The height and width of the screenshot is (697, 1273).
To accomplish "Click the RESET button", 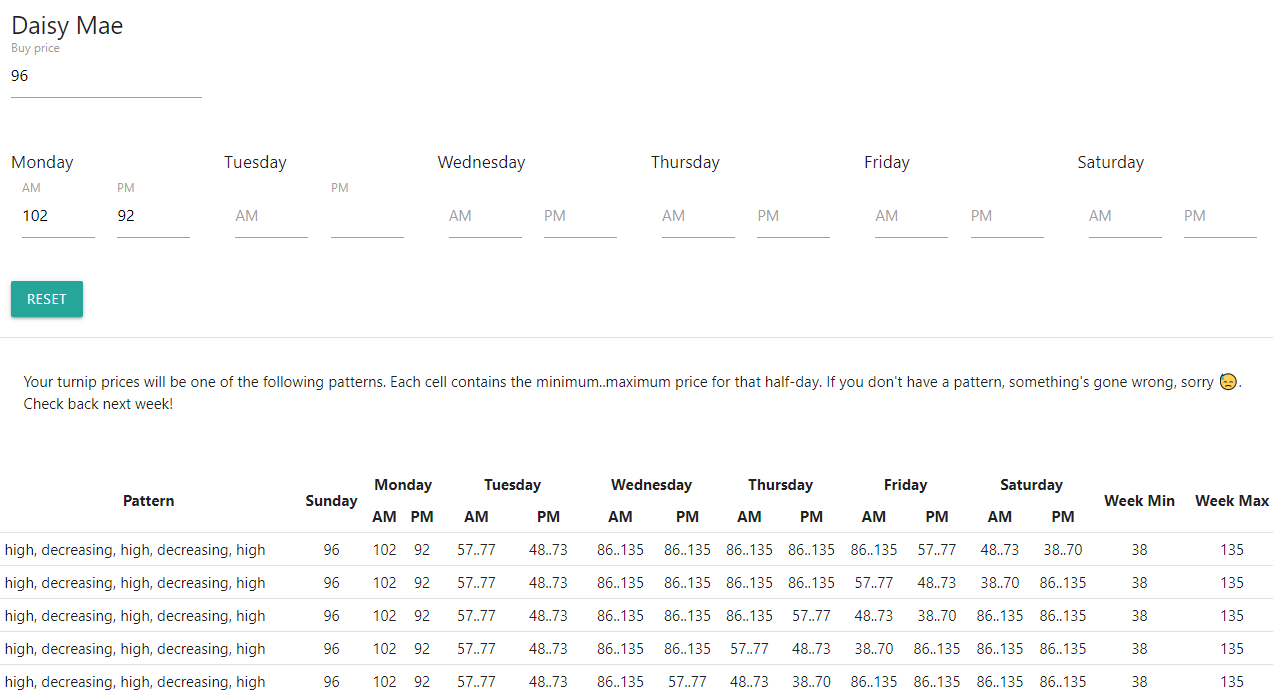I will (x=47, y=299).
